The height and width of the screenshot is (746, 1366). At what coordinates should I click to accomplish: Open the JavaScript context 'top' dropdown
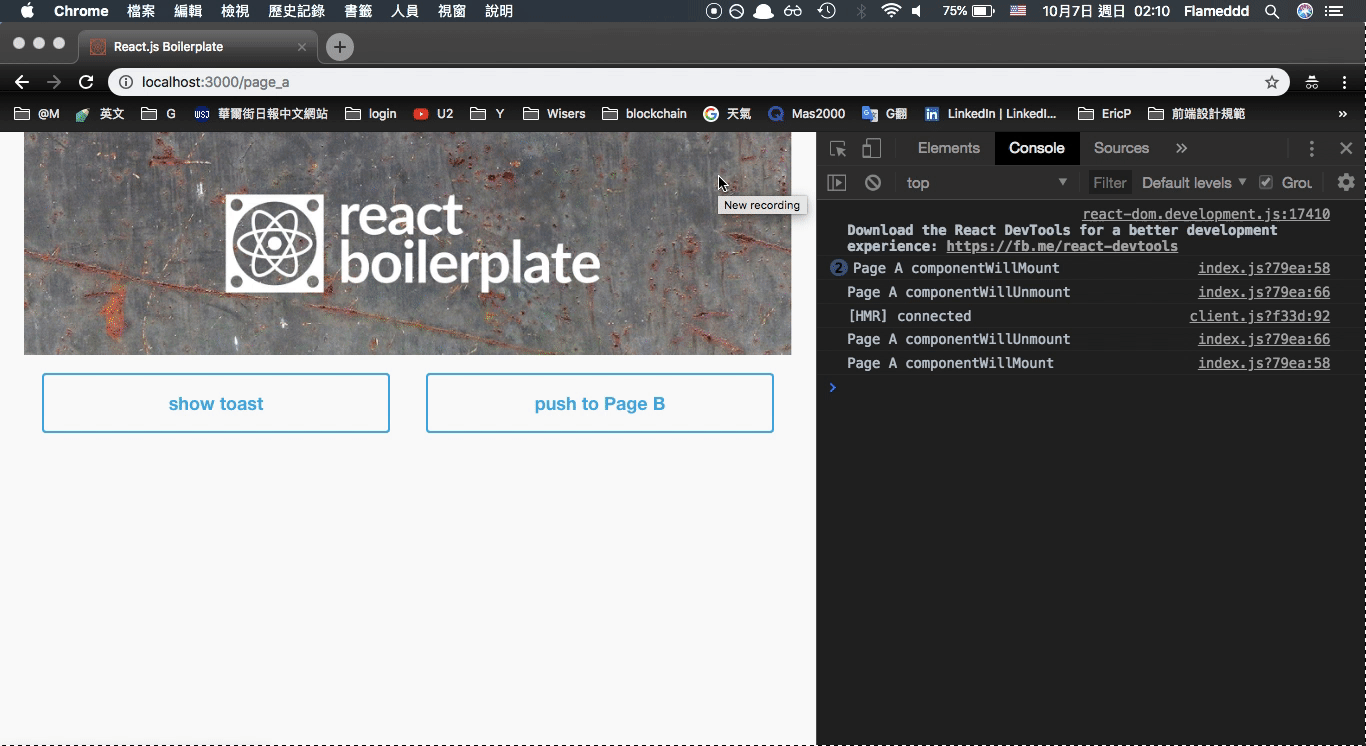986,183
